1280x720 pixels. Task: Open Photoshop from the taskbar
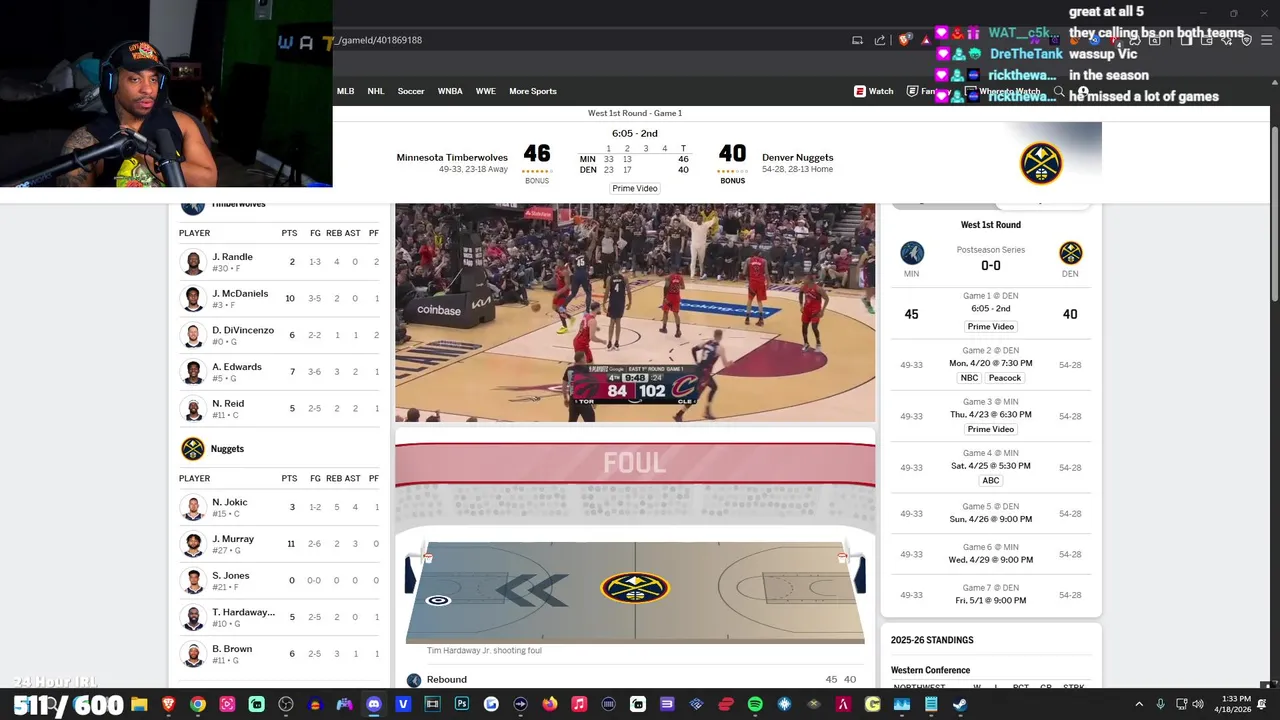click(462, 704)
